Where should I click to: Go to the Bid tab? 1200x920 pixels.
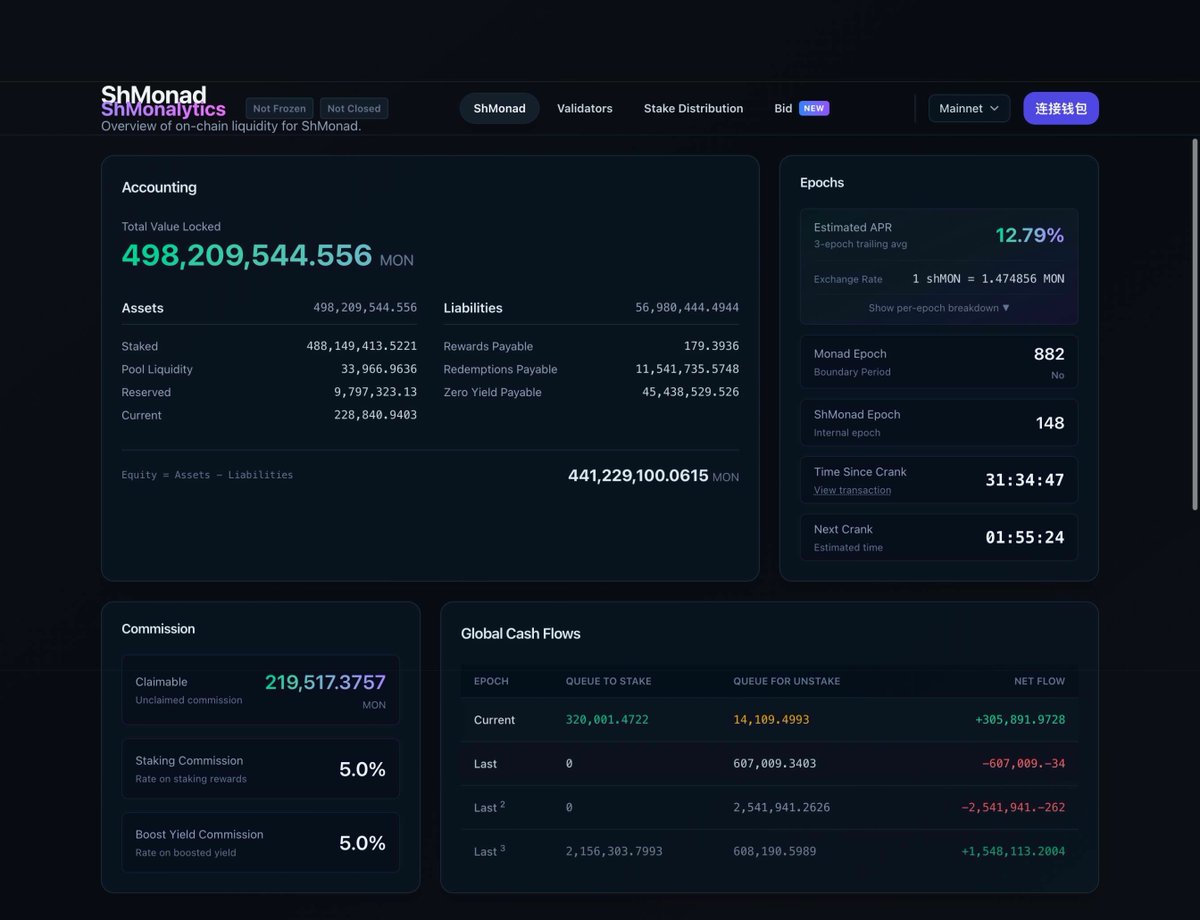coord(783,108)
